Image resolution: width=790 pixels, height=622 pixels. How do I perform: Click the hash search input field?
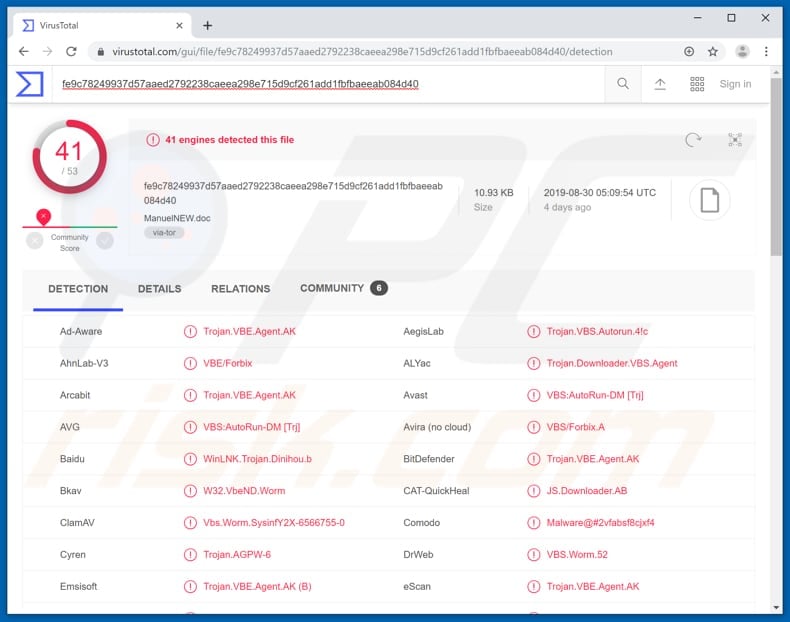pyautogui.click(x=327, y=84)
